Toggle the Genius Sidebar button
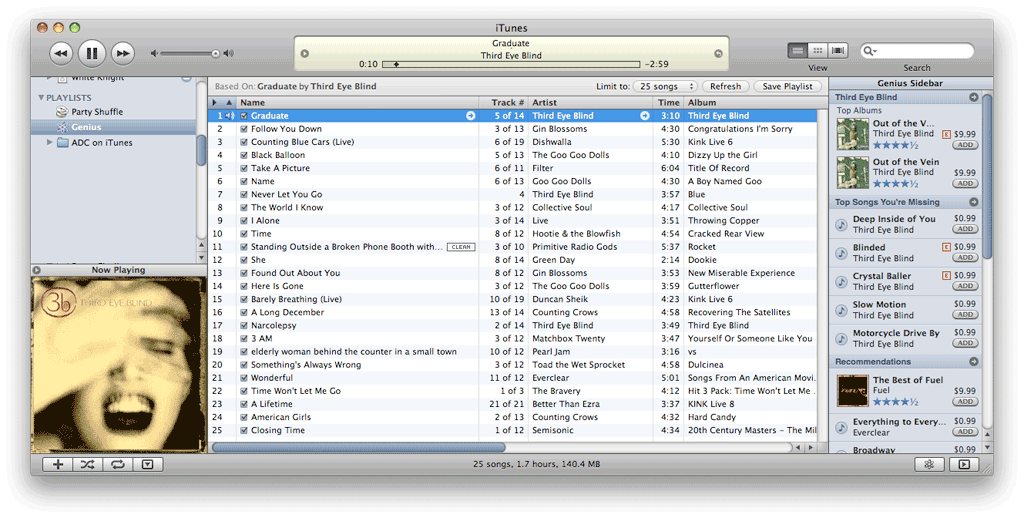 pos(964,464)
